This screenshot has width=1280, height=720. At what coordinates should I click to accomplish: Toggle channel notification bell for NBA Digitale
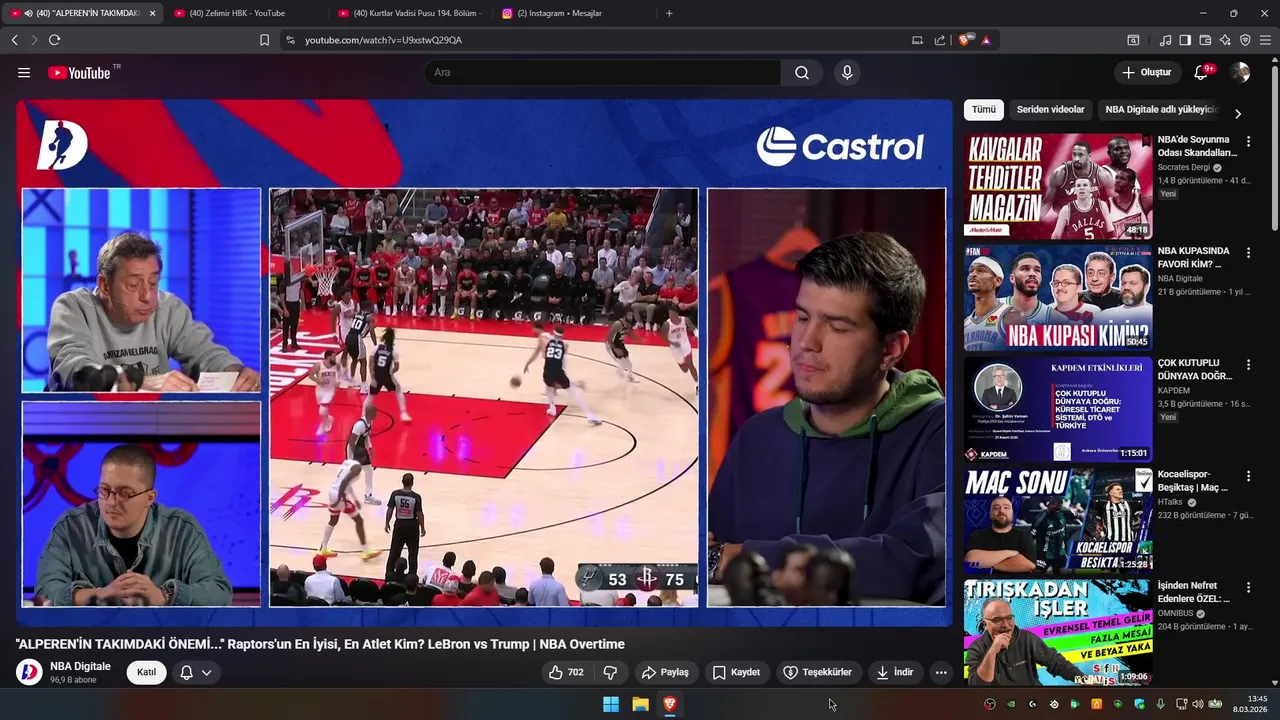pyautogui.click(x=195, y=672)
